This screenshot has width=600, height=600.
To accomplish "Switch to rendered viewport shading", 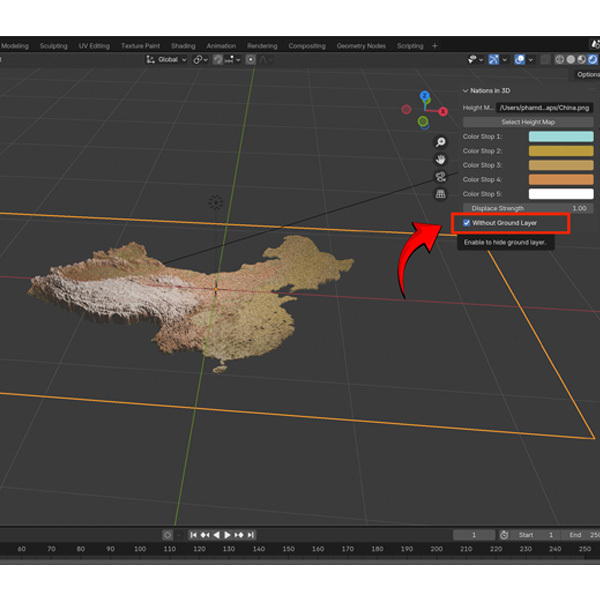I will point(593,60).
